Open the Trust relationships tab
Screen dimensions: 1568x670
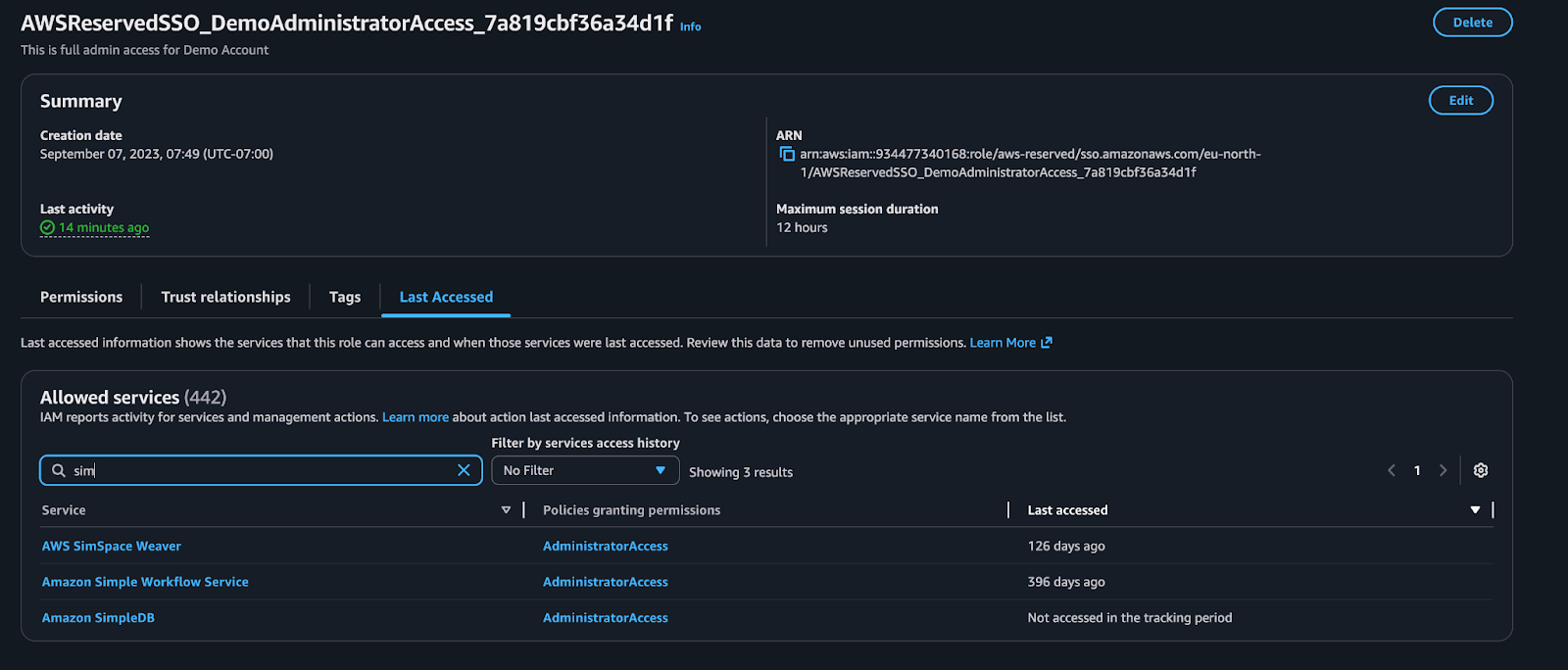225,297
